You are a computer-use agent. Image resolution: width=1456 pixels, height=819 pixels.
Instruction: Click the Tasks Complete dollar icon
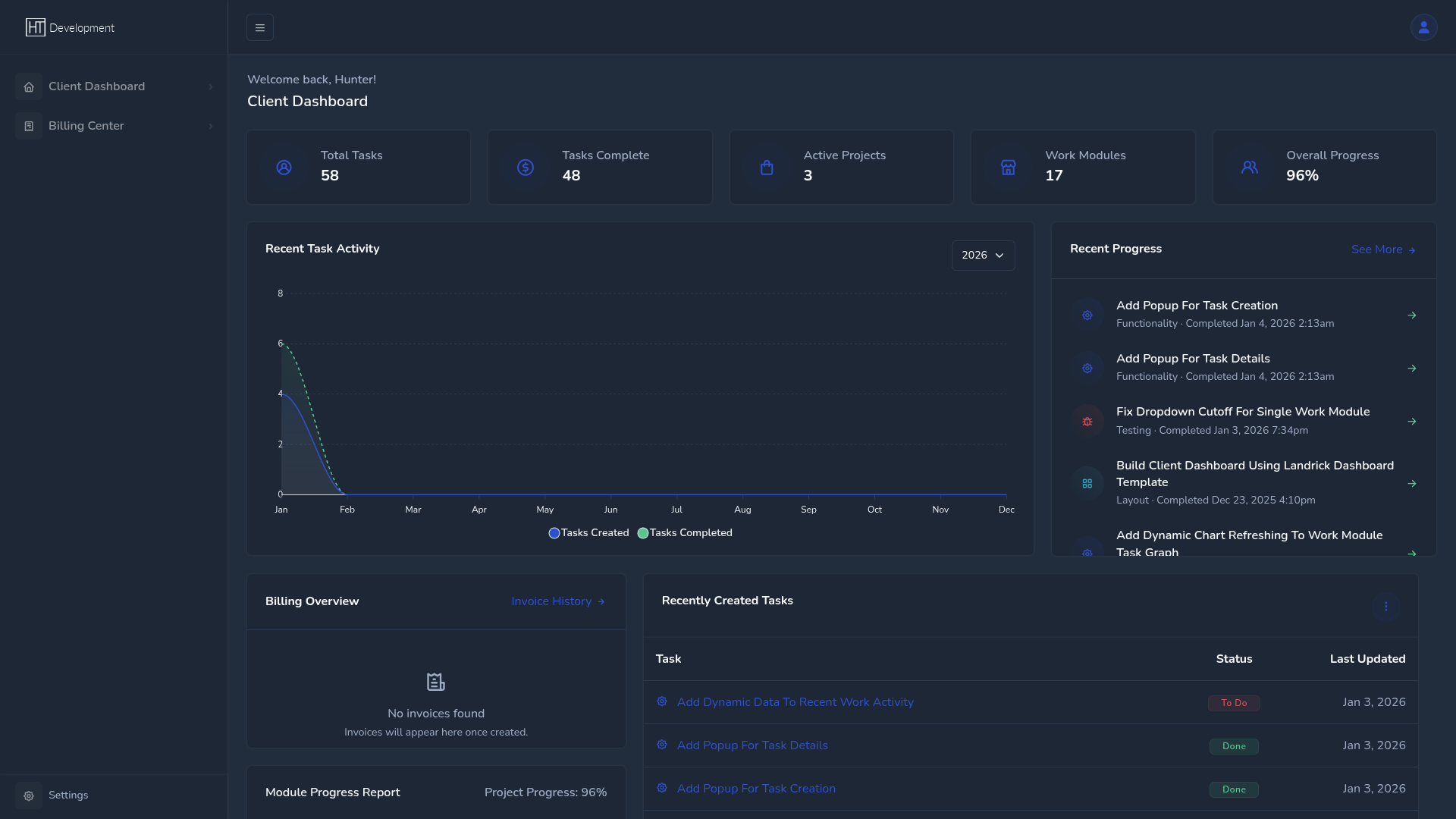point(526,168)
